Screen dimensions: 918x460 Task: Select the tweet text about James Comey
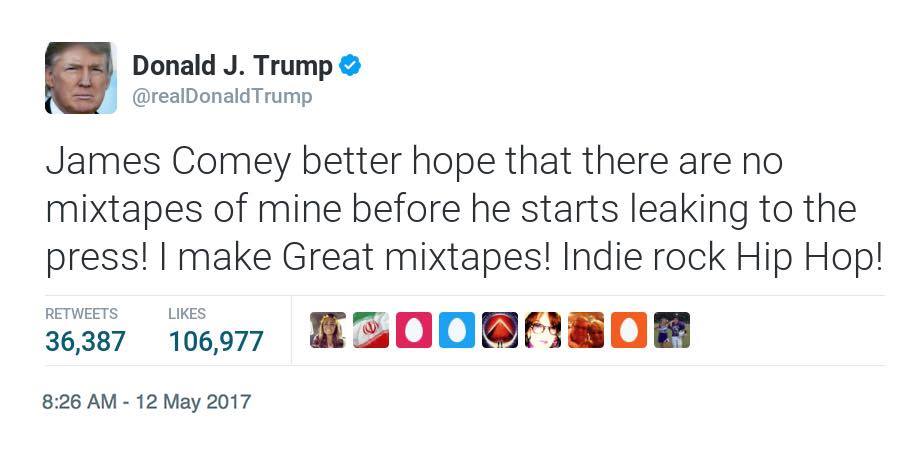[x=464, y=209]
